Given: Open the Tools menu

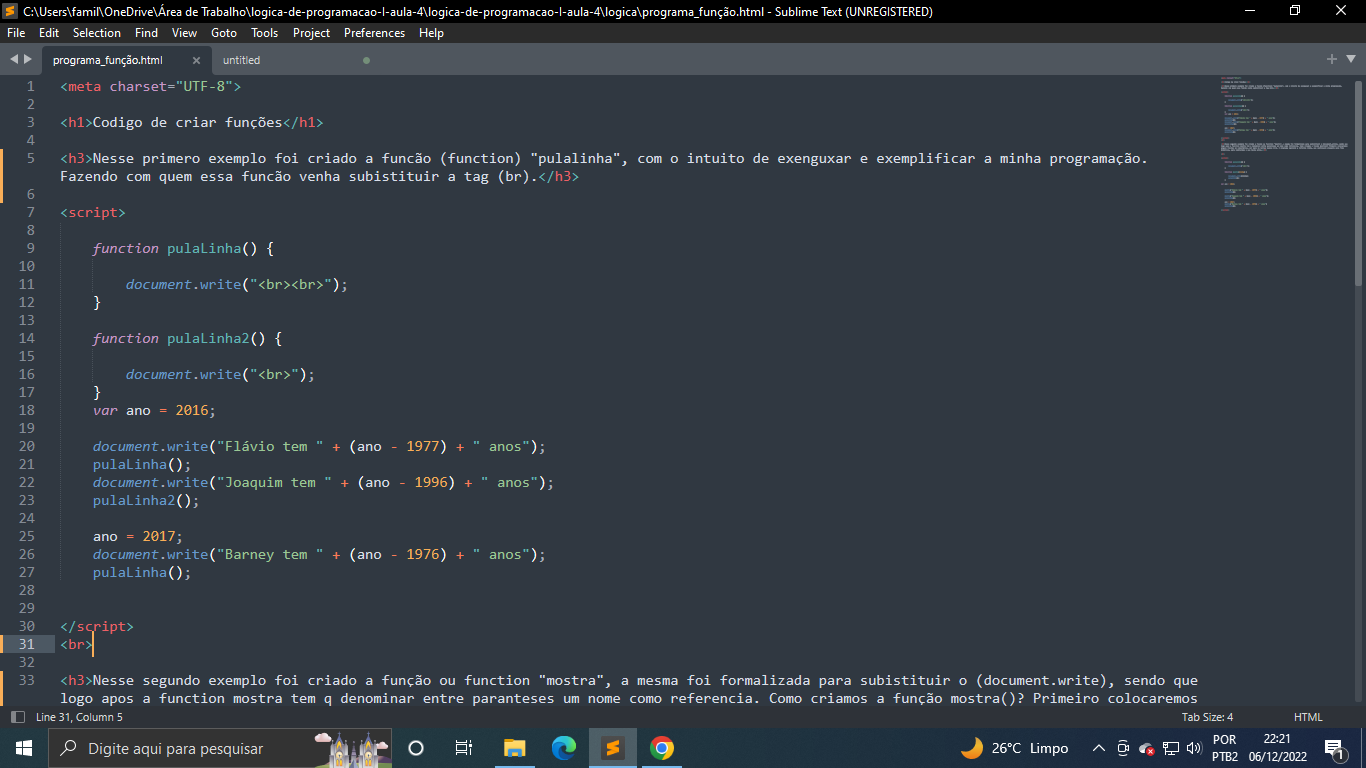Looking at the screenshot, I should (265, 33).
